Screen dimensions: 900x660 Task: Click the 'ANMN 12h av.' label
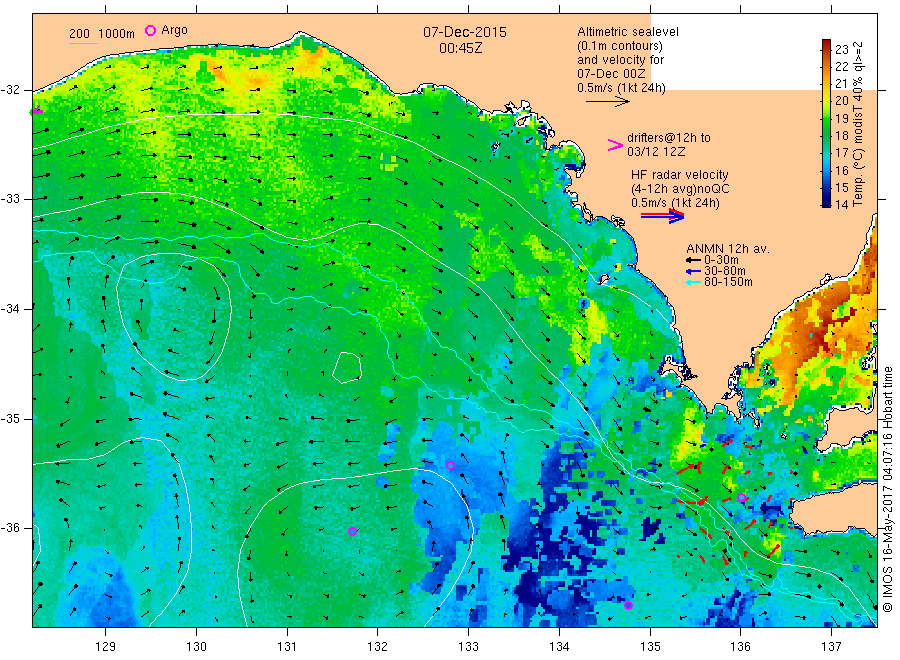[x=728, y=249]
